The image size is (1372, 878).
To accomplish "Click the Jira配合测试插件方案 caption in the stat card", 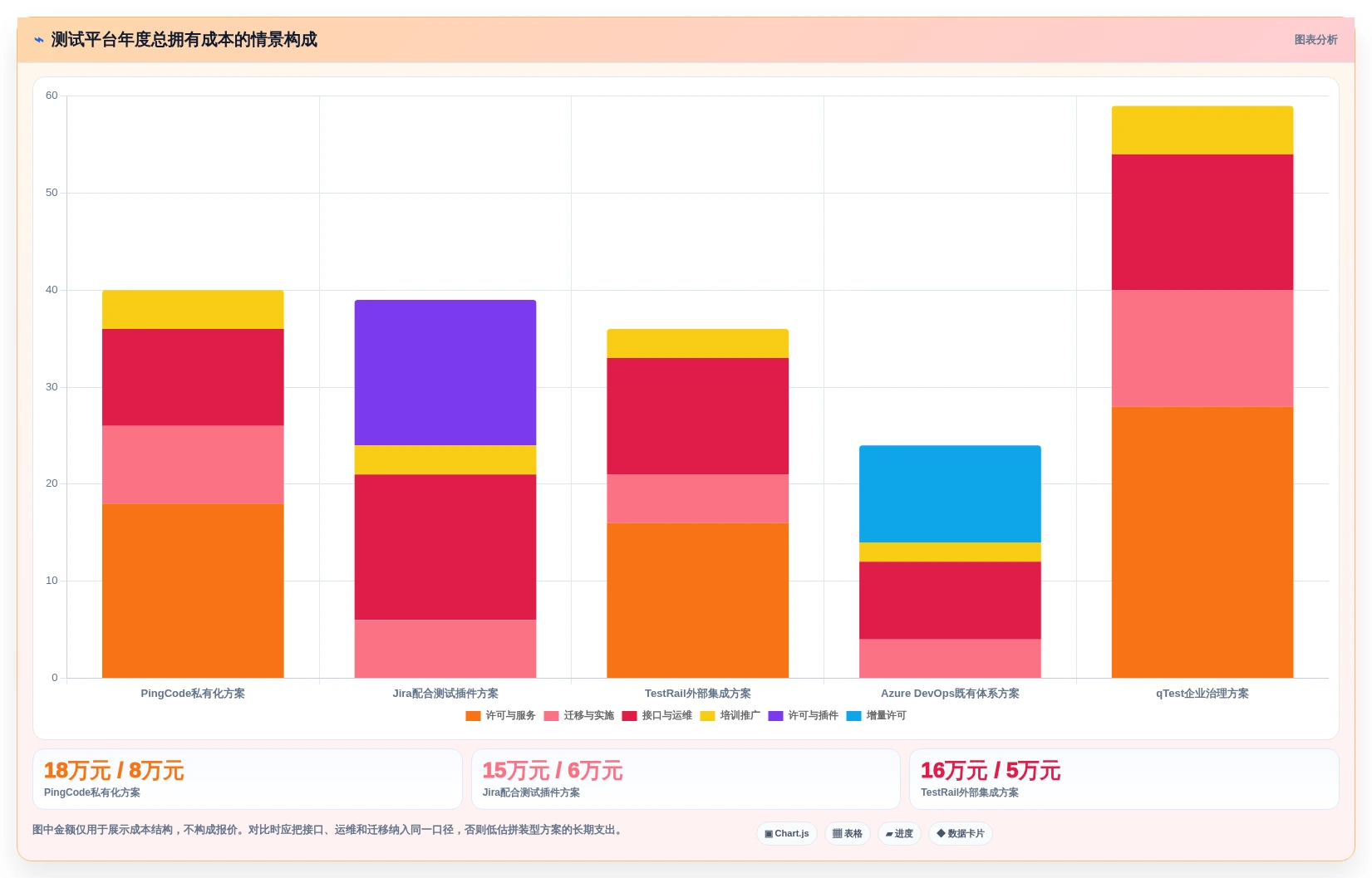I will click(531, 792).
